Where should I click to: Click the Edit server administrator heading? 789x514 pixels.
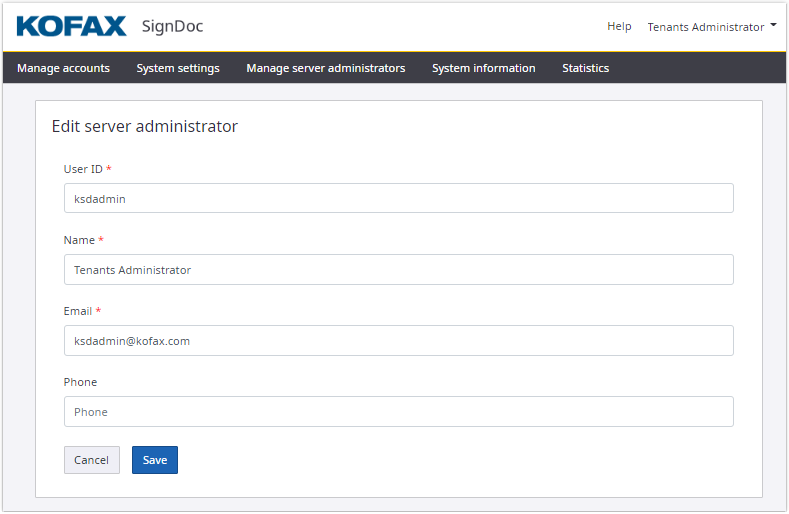pyautogui.click(x=144, y=127)
